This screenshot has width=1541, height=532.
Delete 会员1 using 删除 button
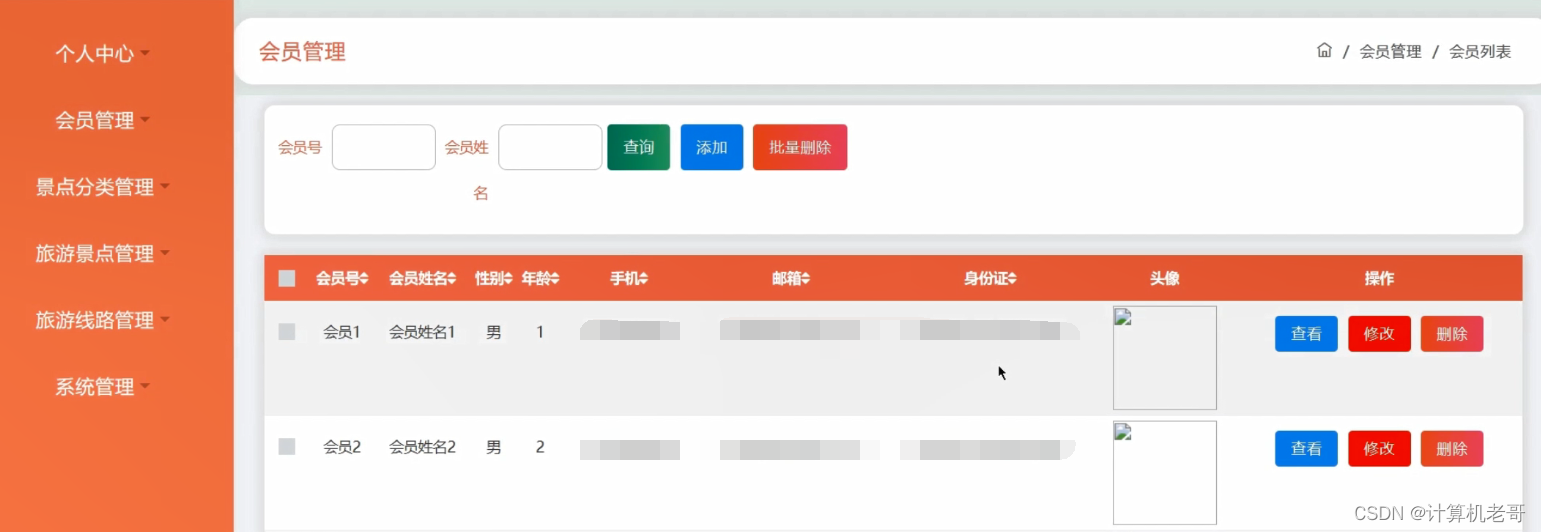coord(1452,334)
